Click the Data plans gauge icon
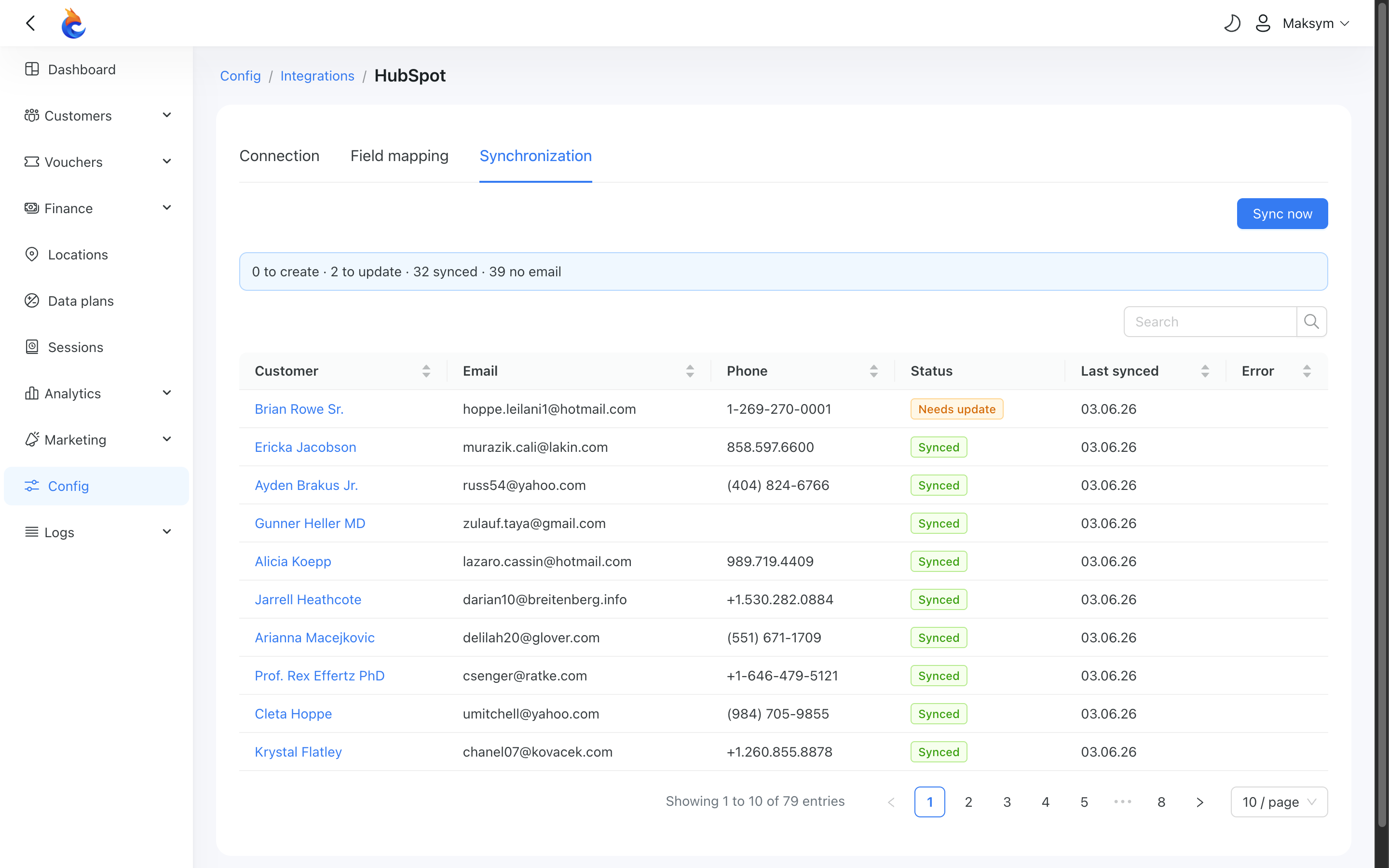The width and height of the screenshot is (1389, 868). (x=31, y=301)
